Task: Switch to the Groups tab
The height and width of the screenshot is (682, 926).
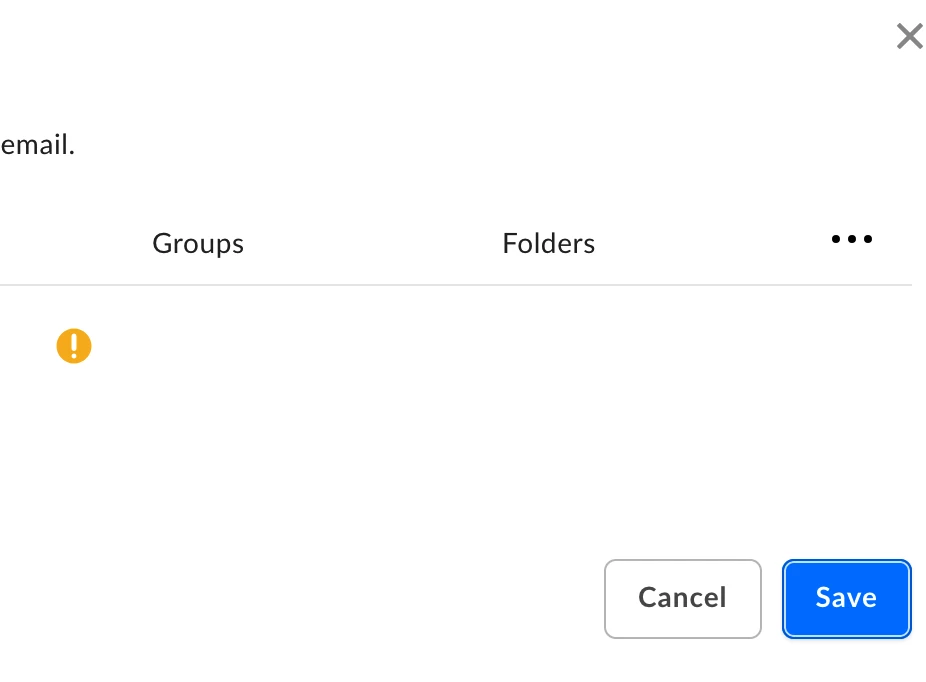Action: 198,244
